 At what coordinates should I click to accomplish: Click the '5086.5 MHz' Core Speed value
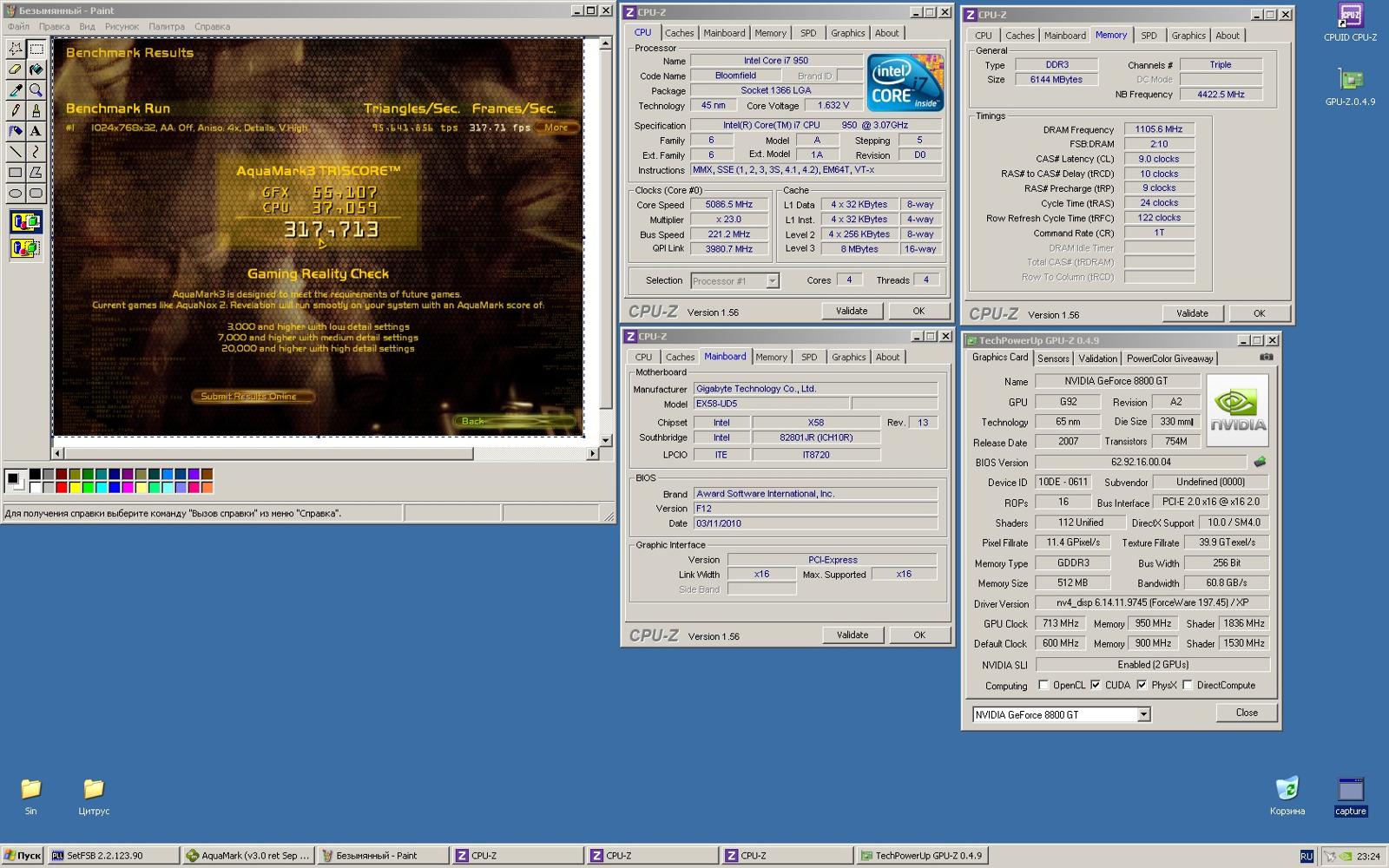(x=729, y=205)
